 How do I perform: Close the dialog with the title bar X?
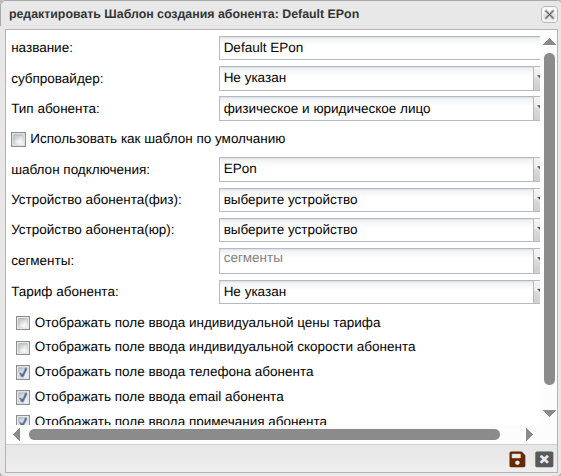549,15
